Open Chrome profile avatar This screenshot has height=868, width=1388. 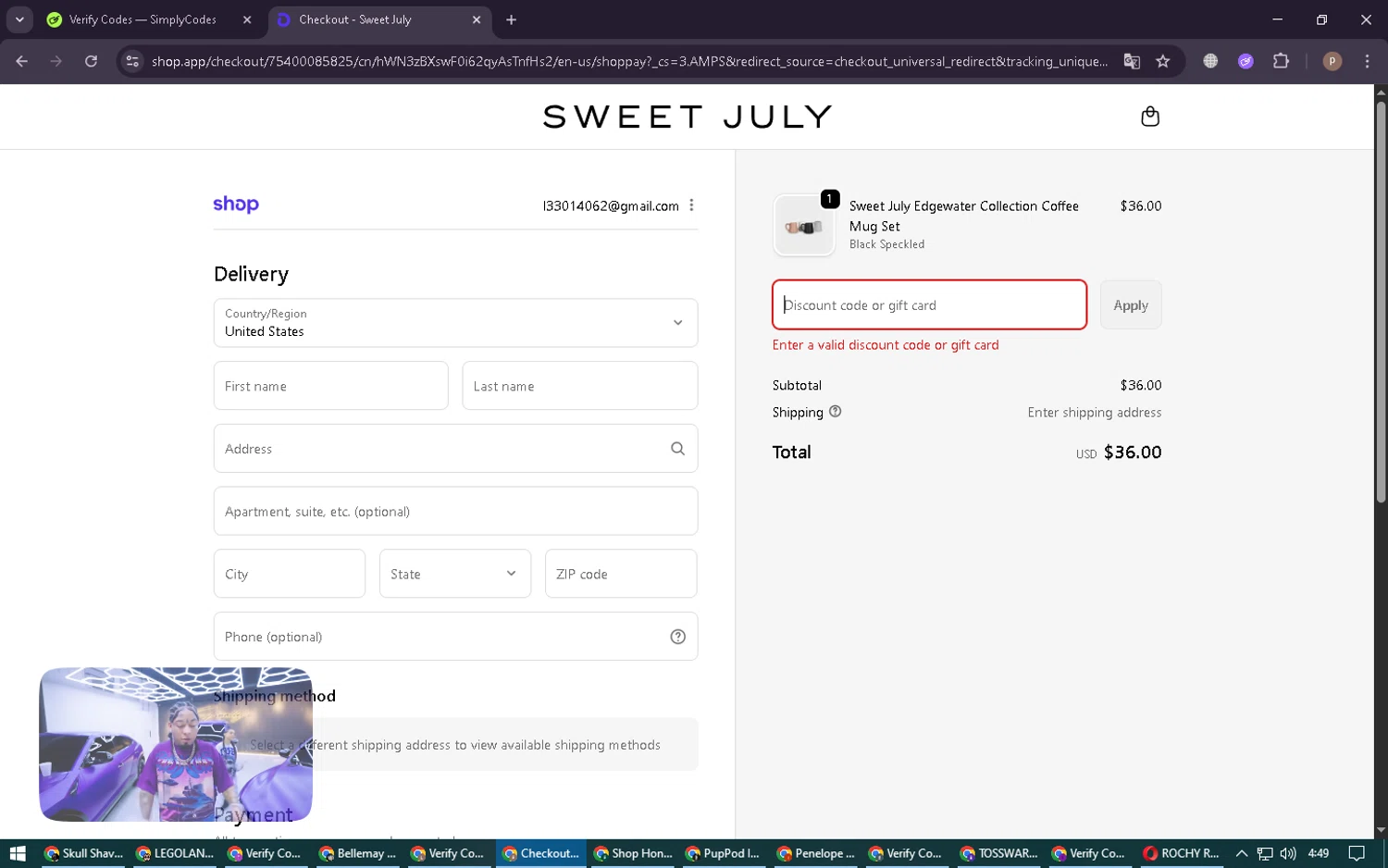pyautogui.click(x=1332, y=61)
